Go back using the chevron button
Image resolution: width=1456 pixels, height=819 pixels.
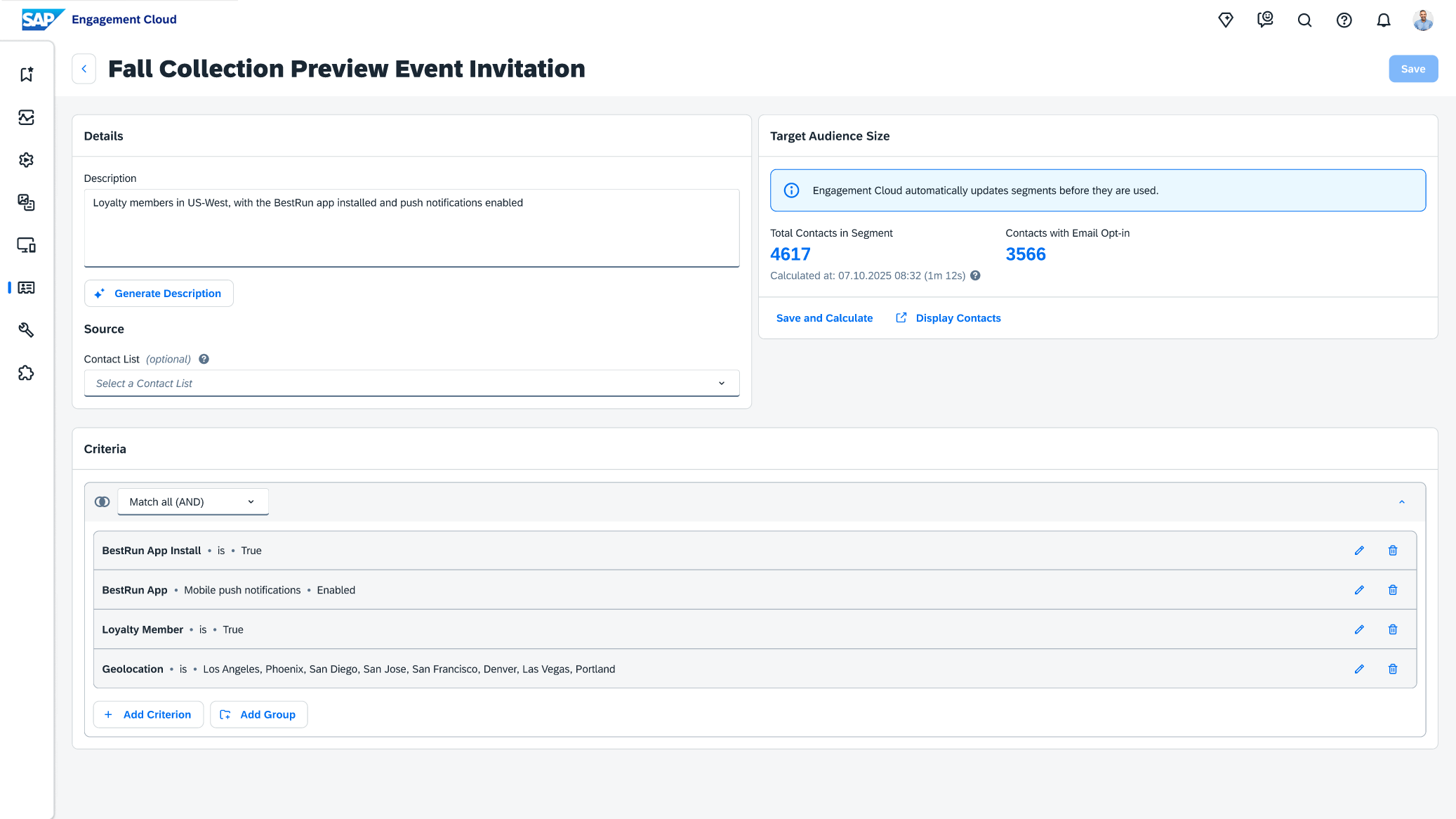pyautogui.click(x=84, y=69)
